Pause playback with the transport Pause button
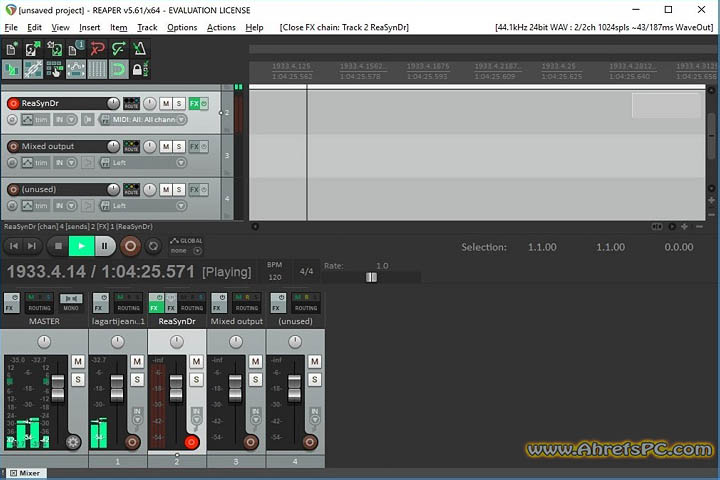Image resolution: width=720 pixels, height=480 pixels. pos(105,245)
